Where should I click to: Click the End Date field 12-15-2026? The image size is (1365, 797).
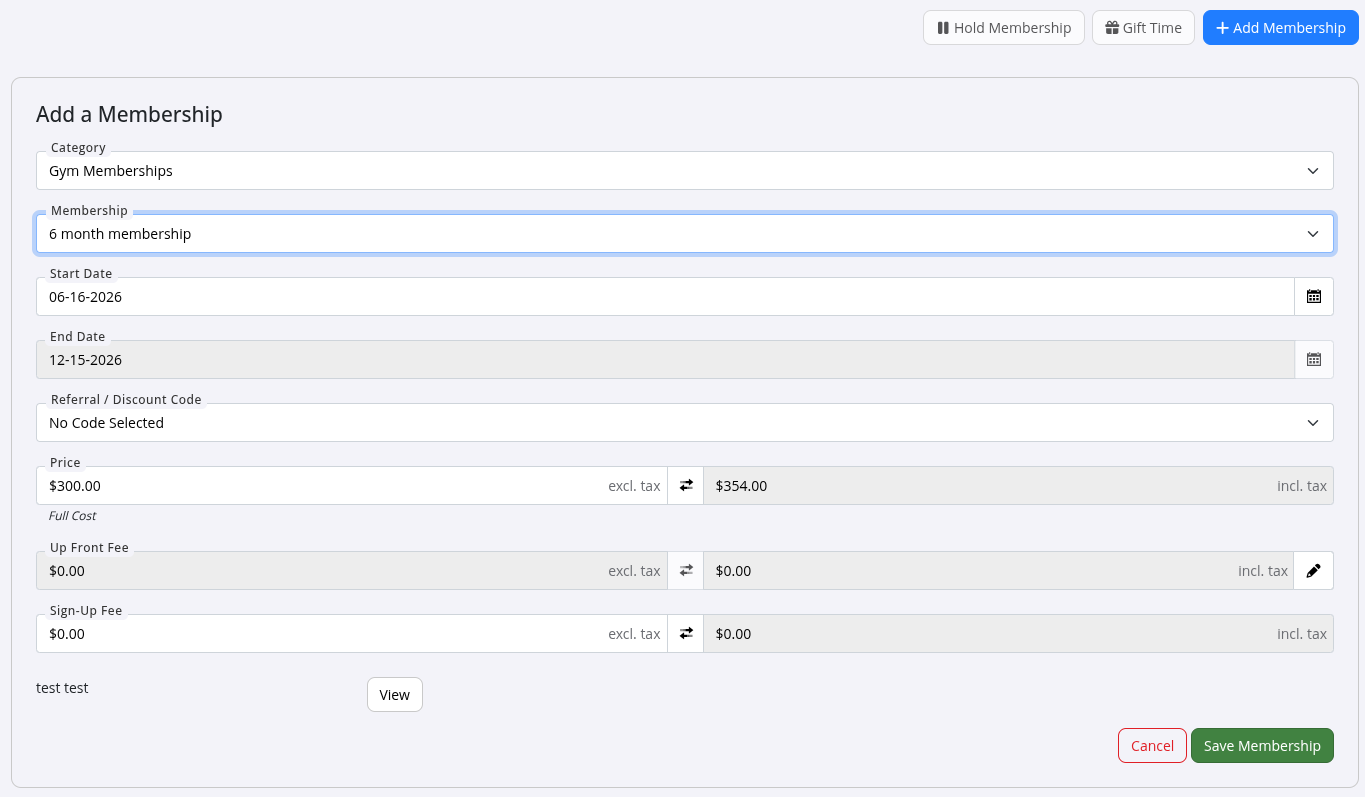click(665, 359)
